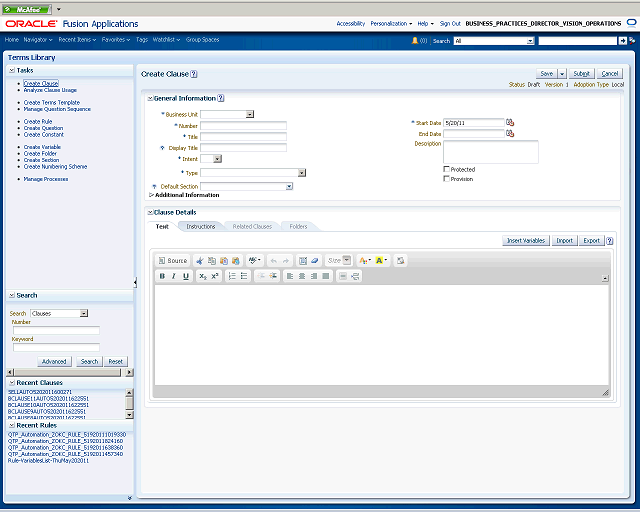The height and width of the screenshot is (512, 640).
Task: Click the Submit button
Action: point(581,73)
